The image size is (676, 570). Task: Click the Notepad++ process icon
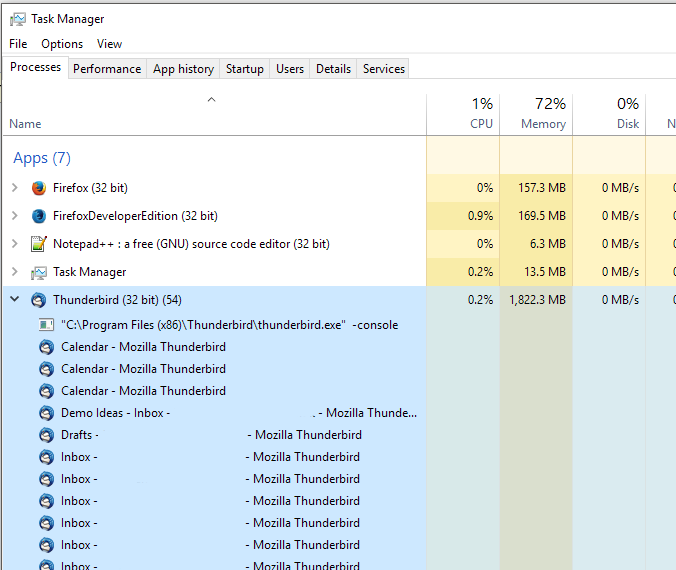tap(39, 244)
